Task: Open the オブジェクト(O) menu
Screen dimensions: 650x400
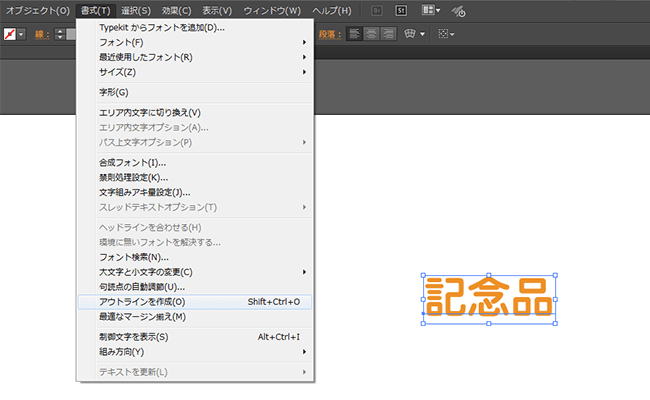Action: (37, 11)
